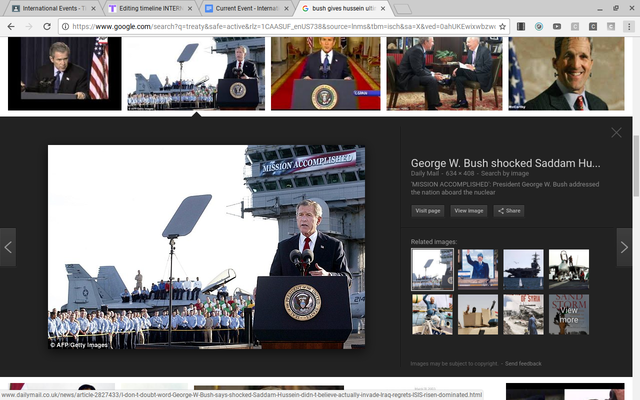Click the Share button

[509, 211]
